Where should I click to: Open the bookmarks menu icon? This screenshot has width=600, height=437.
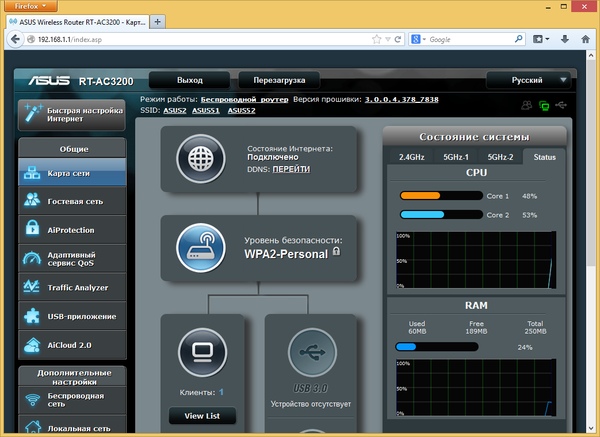[541, 39]
